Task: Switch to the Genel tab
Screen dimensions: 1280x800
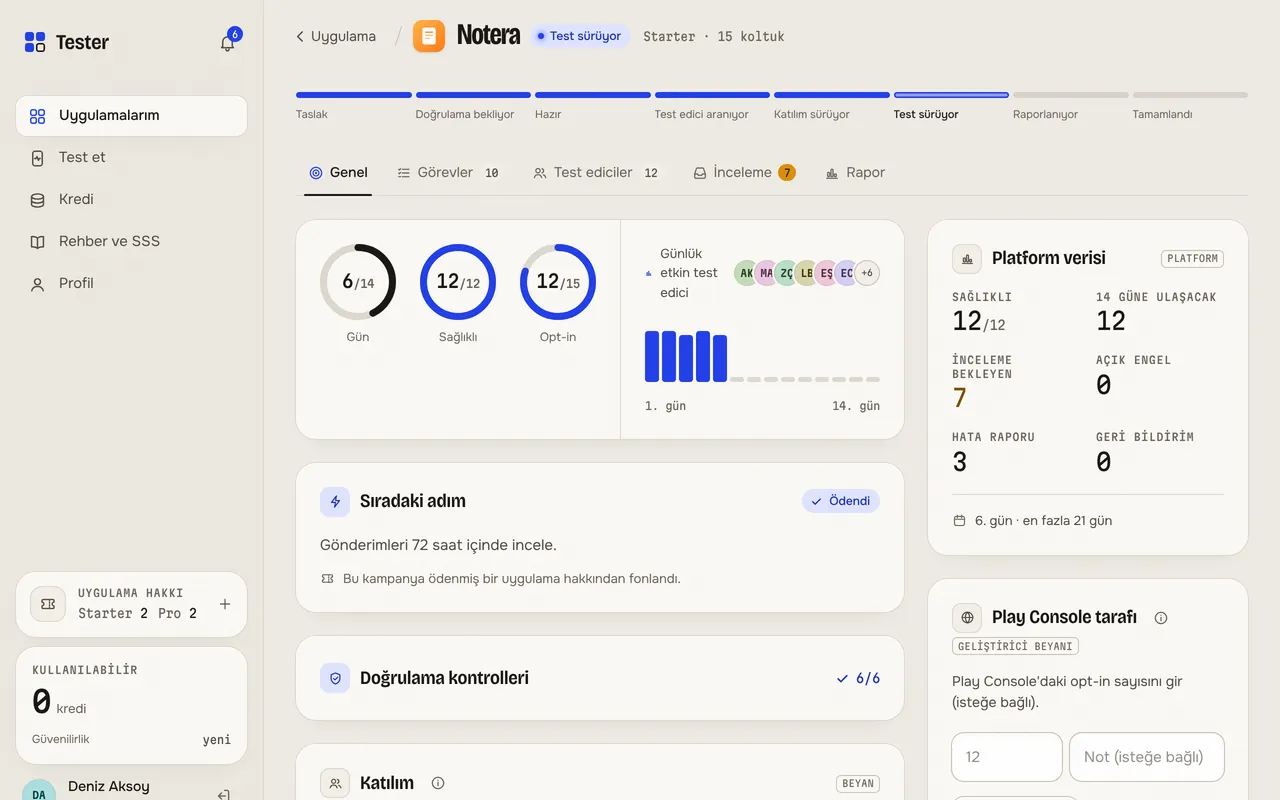Action: tap(338, 173)
